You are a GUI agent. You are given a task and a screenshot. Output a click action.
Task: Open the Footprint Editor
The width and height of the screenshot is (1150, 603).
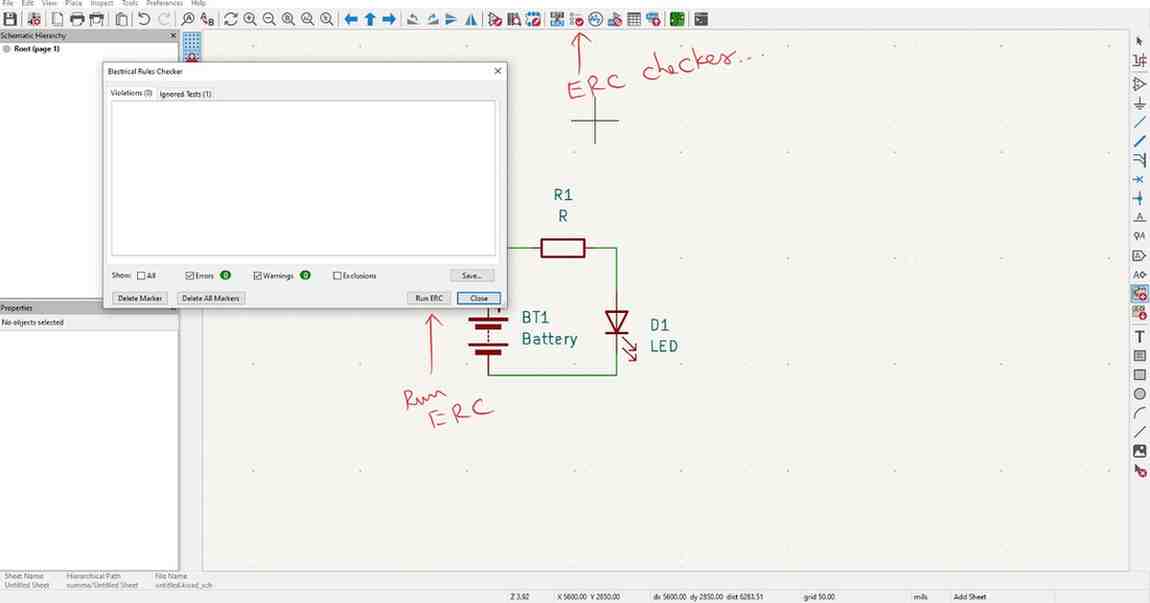coord(533,20)
